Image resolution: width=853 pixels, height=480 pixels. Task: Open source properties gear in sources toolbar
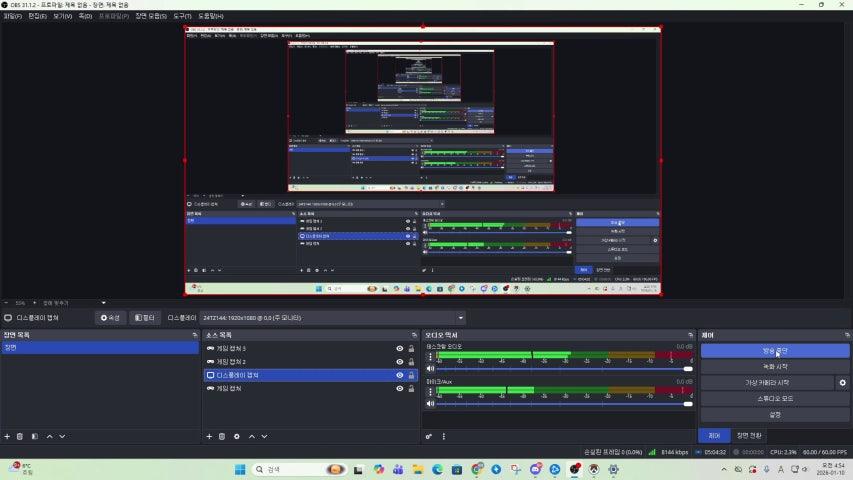[237, 436]
